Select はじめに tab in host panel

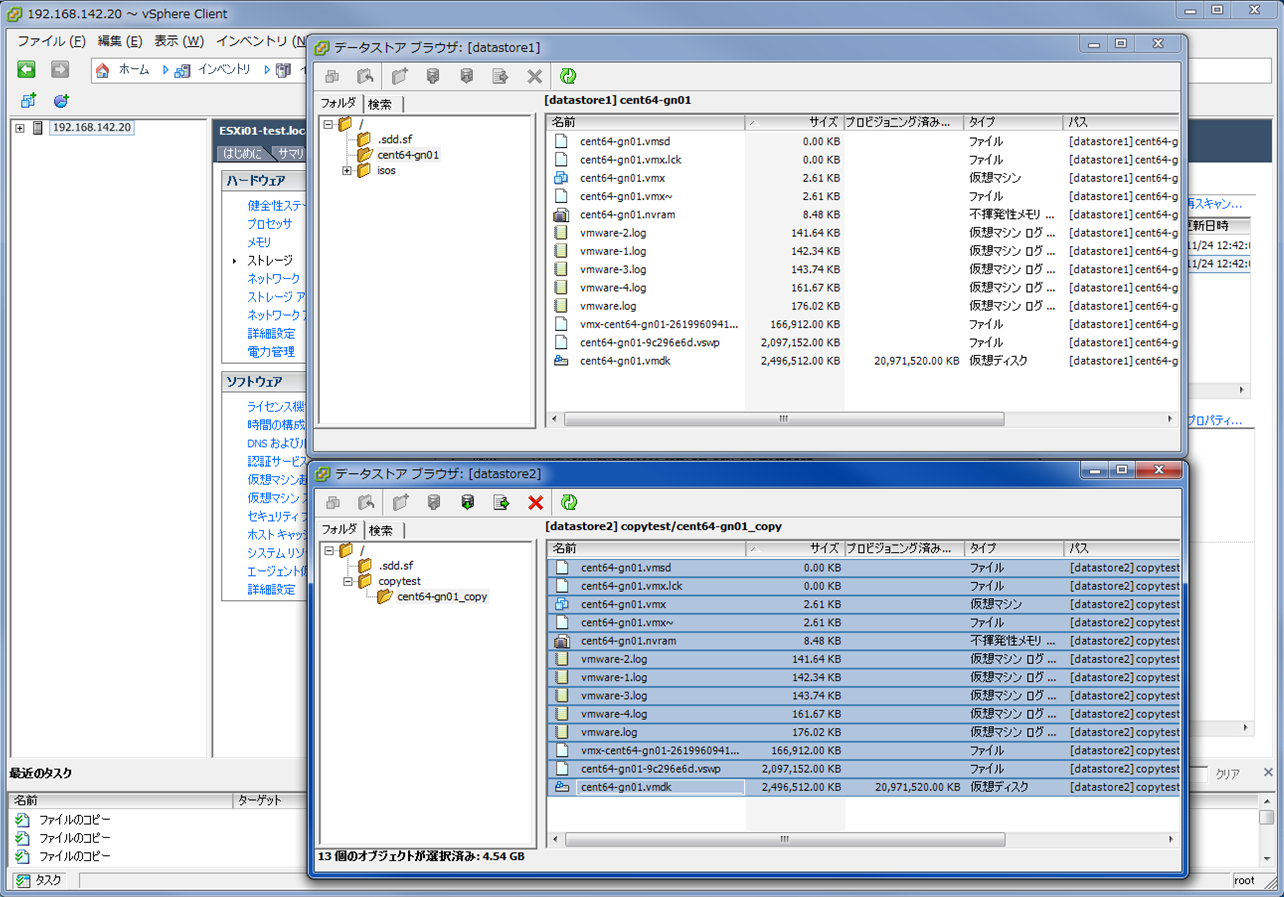[x=243, y=154]
